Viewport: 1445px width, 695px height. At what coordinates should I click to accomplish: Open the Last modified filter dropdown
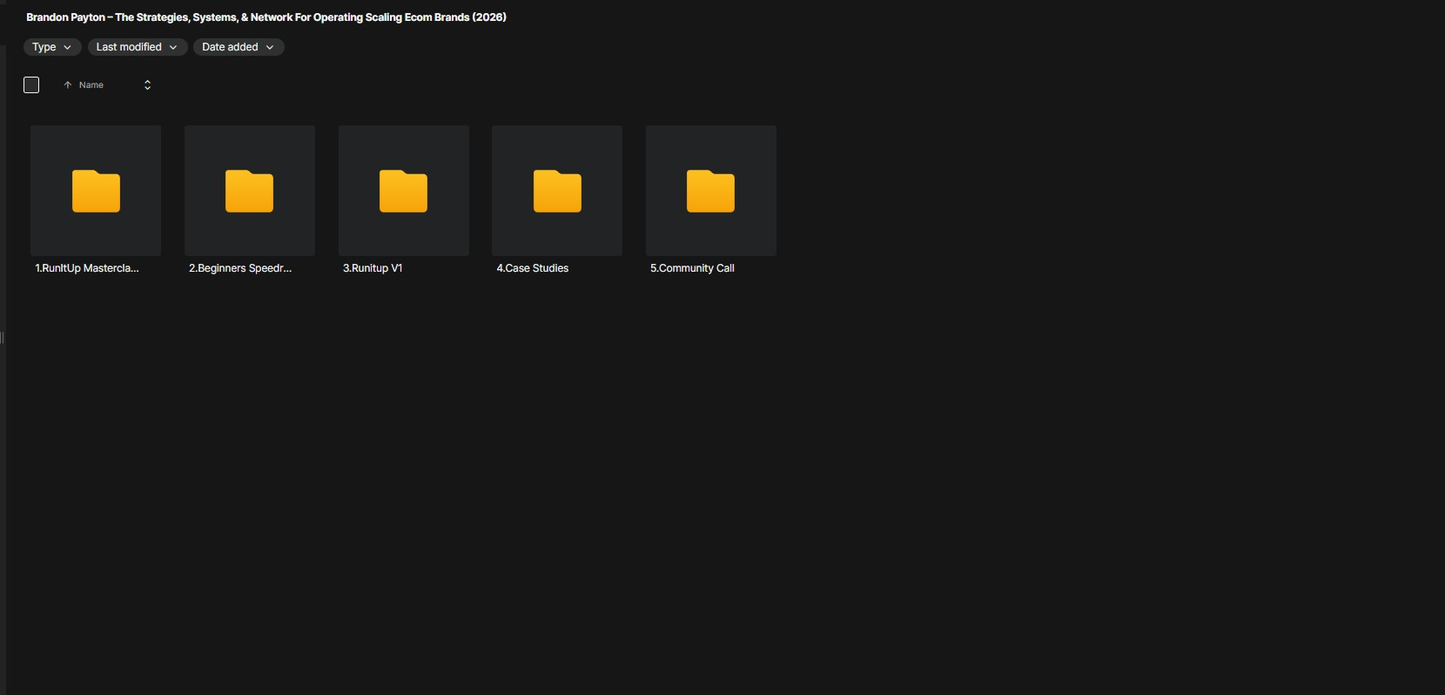coord(137,47)
